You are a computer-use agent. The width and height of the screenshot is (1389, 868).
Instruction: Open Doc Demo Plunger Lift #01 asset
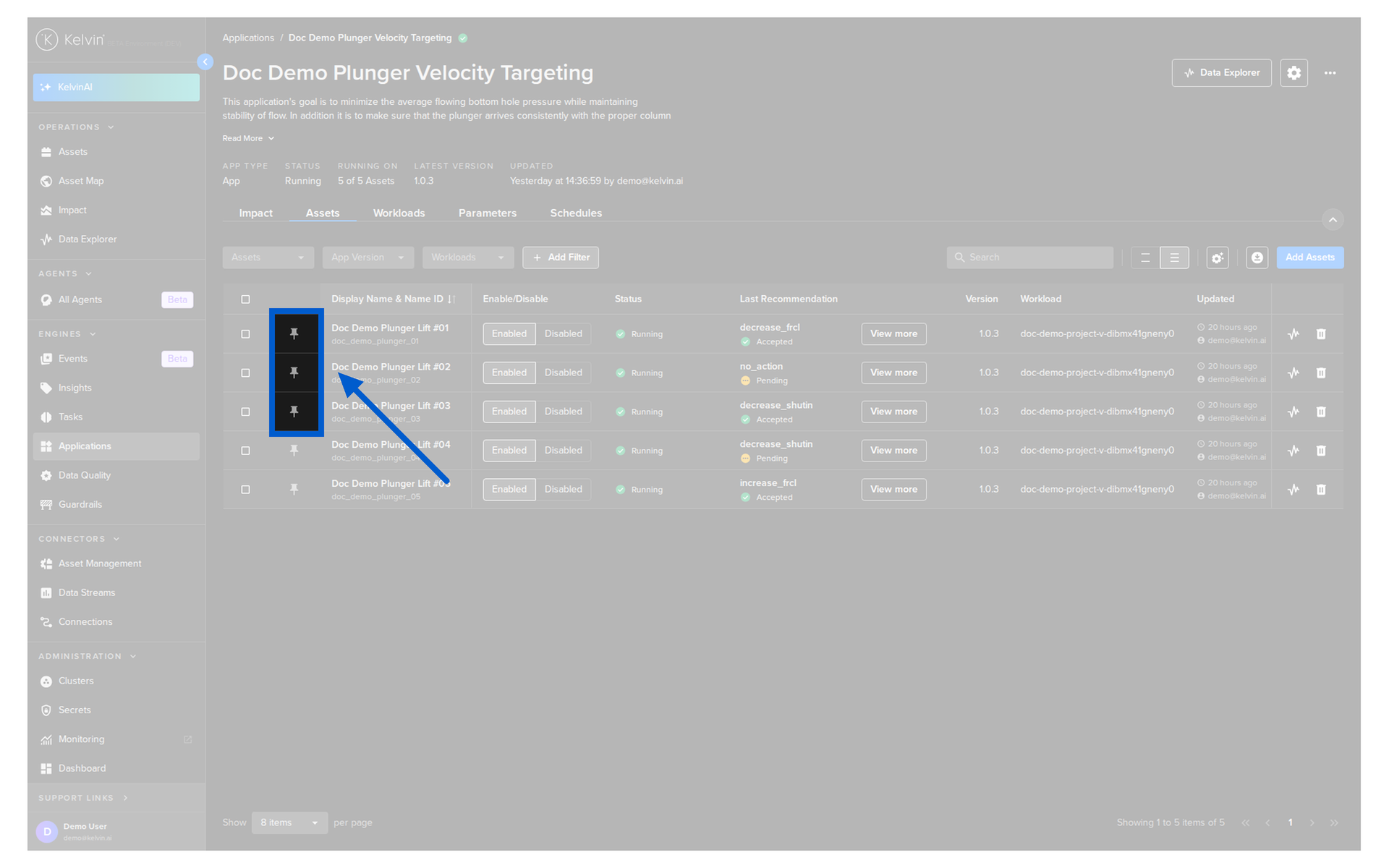(390, 328)
